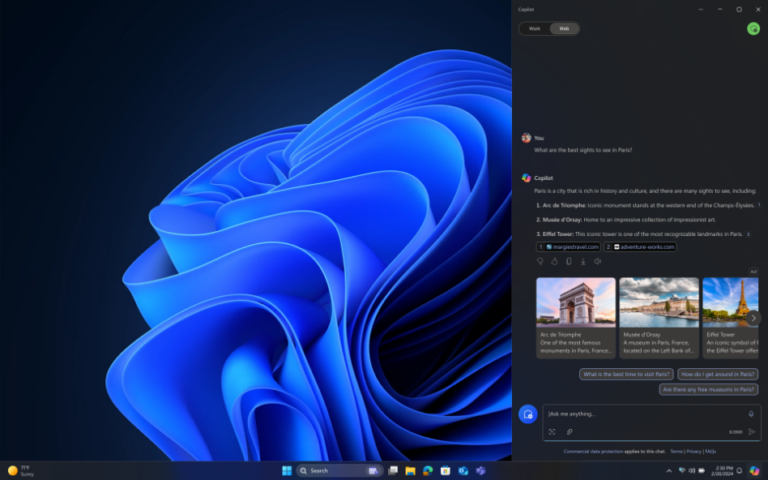Copy the Copilot response
This screenshot has width=768, height=480.
tap(568, 261)
